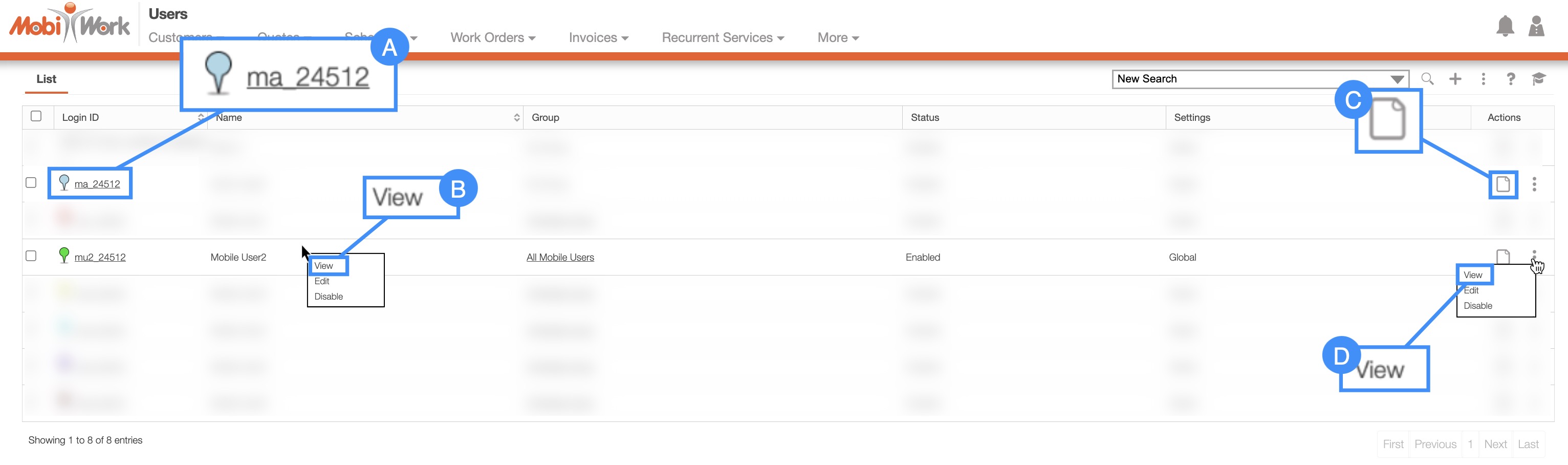The width and height of the screenshot is (1568, 465).
Task: Open the Recurrent Services menu
Action: 723,38
